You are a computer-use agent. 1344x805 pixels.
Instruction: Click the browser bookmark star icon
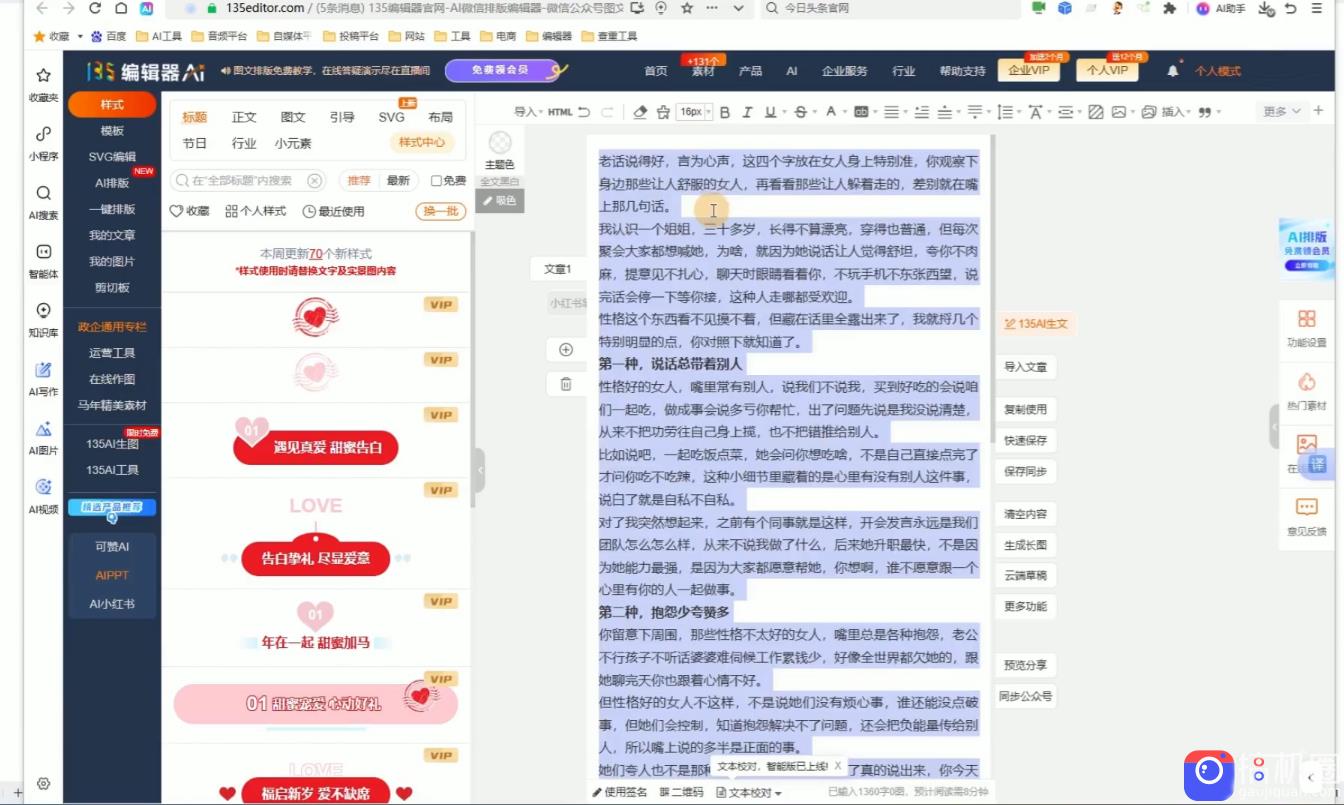687,8
